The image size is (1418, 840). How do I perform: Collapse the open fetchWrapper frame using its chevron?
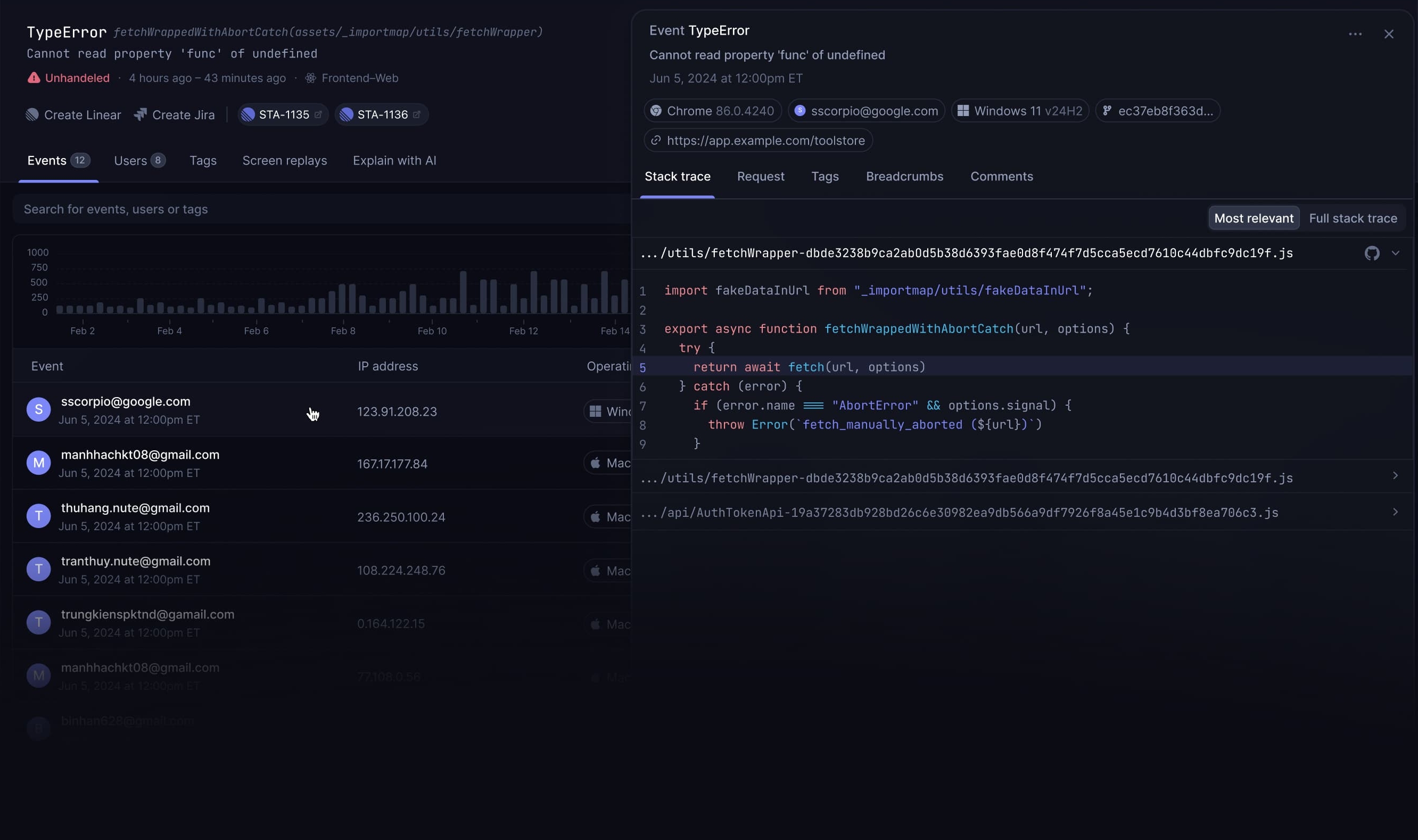click(1395, 253)
